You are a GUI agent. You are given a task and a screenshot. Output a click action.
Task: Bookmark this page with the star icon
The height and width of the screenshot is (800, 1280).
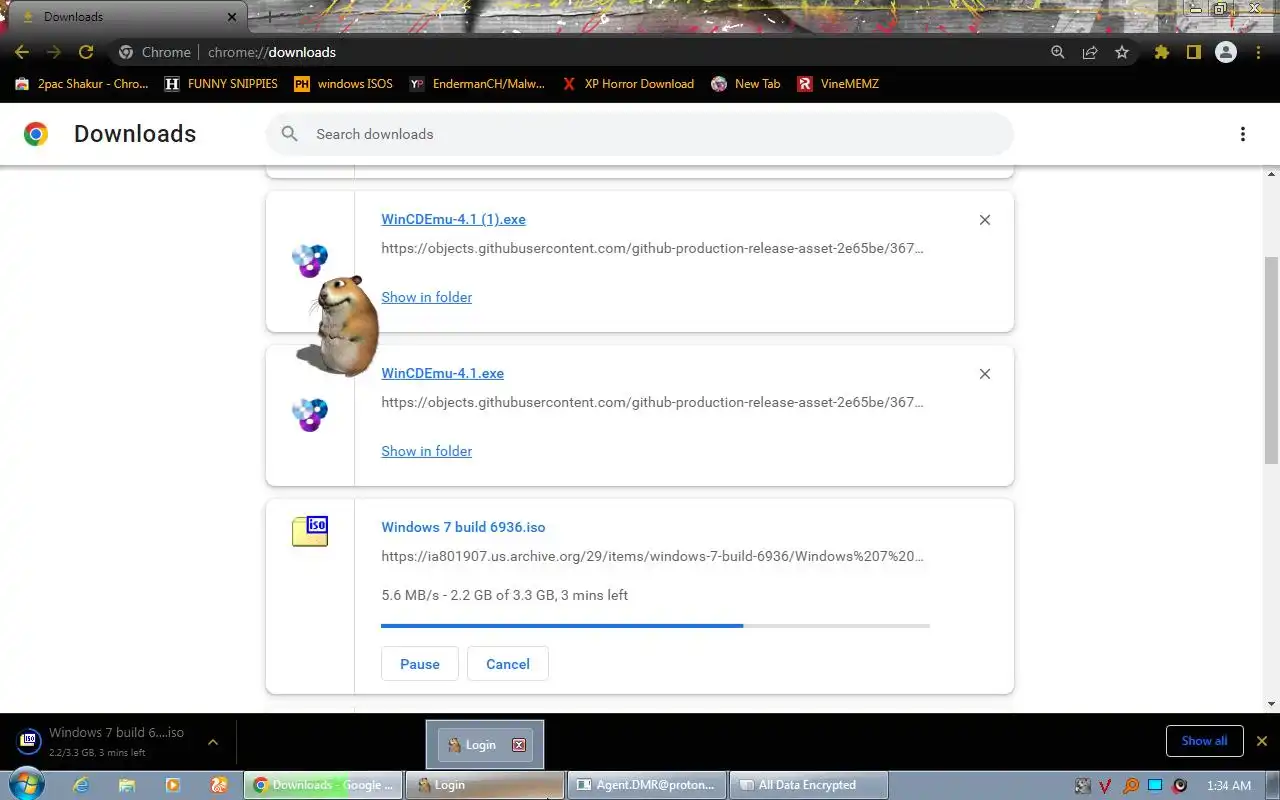click(1122, 52)
